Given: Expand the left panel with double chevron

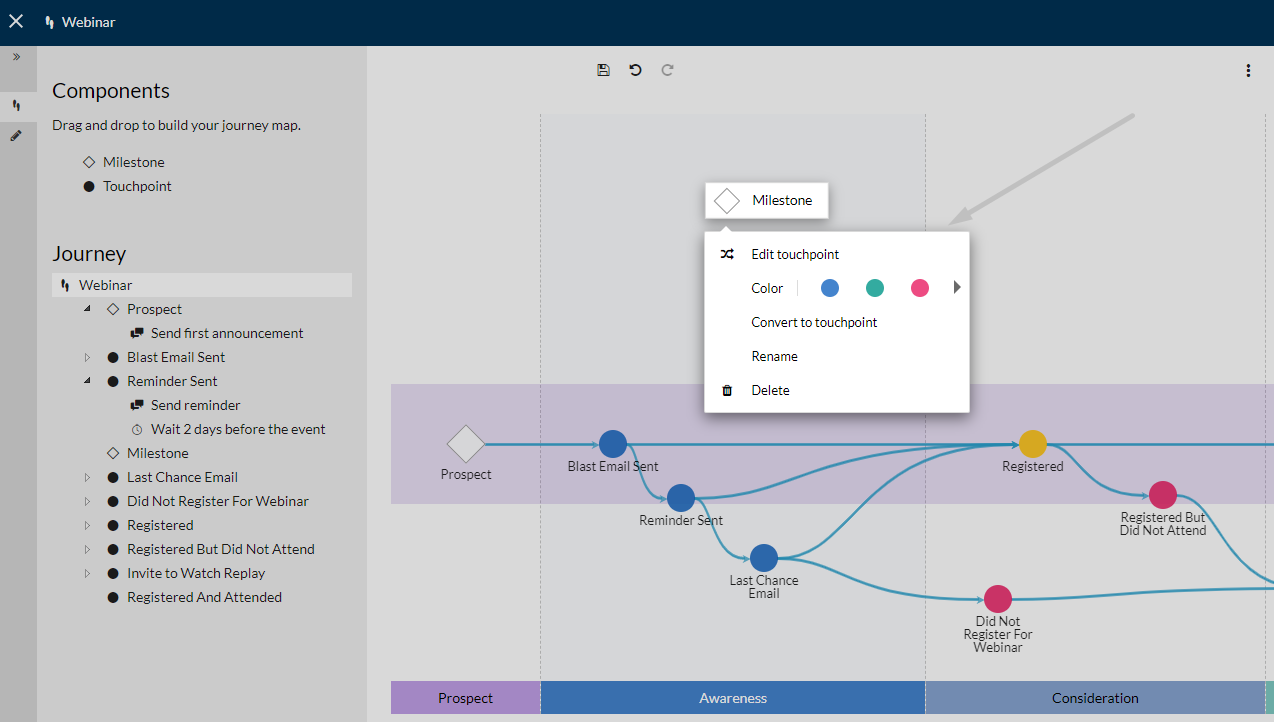Looking at the screenshot, I should pos(16,57).
